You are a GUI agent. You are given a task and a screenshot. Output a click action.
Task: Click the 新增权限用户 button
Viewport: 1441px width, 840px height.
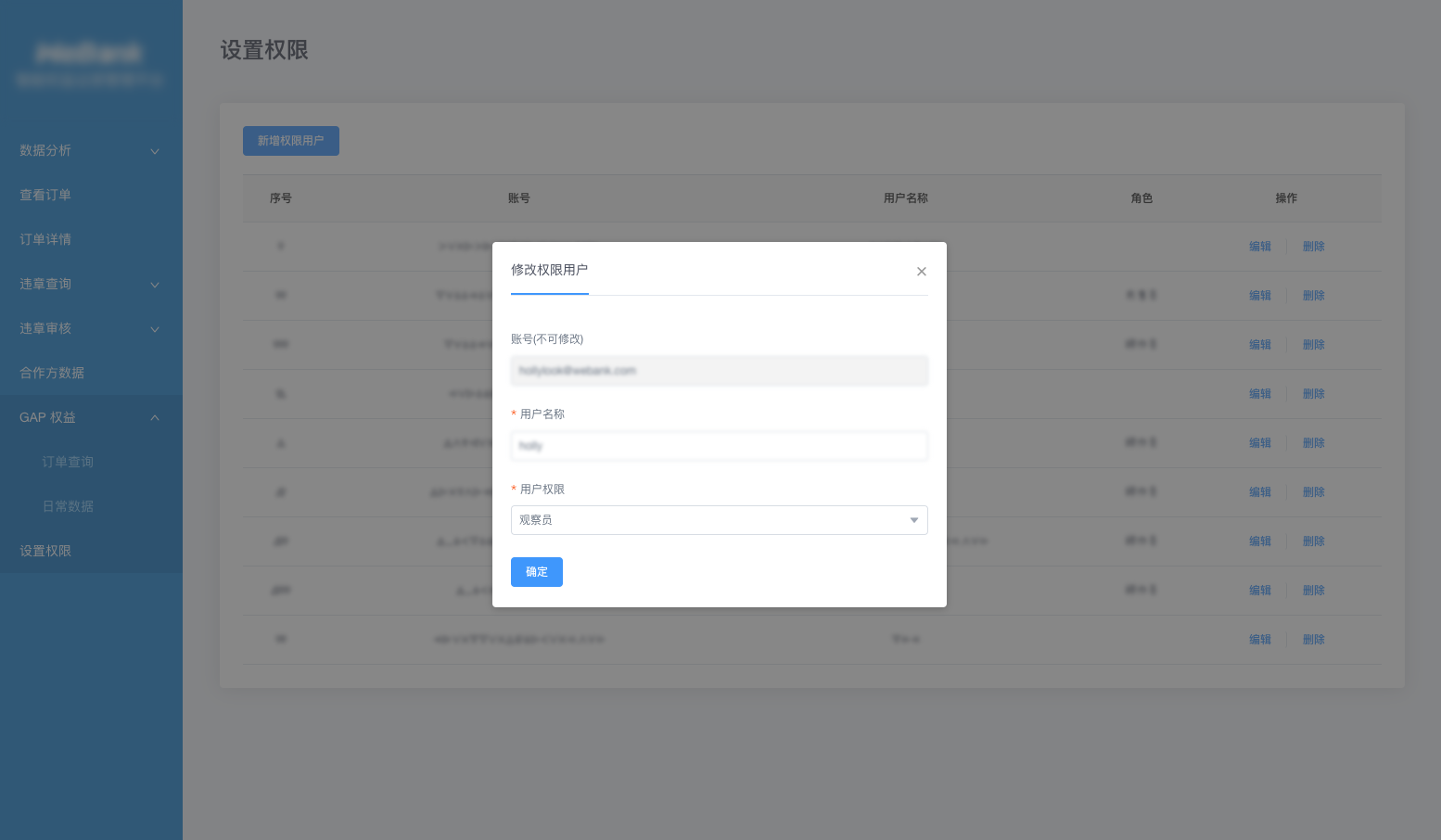(290, 141)
